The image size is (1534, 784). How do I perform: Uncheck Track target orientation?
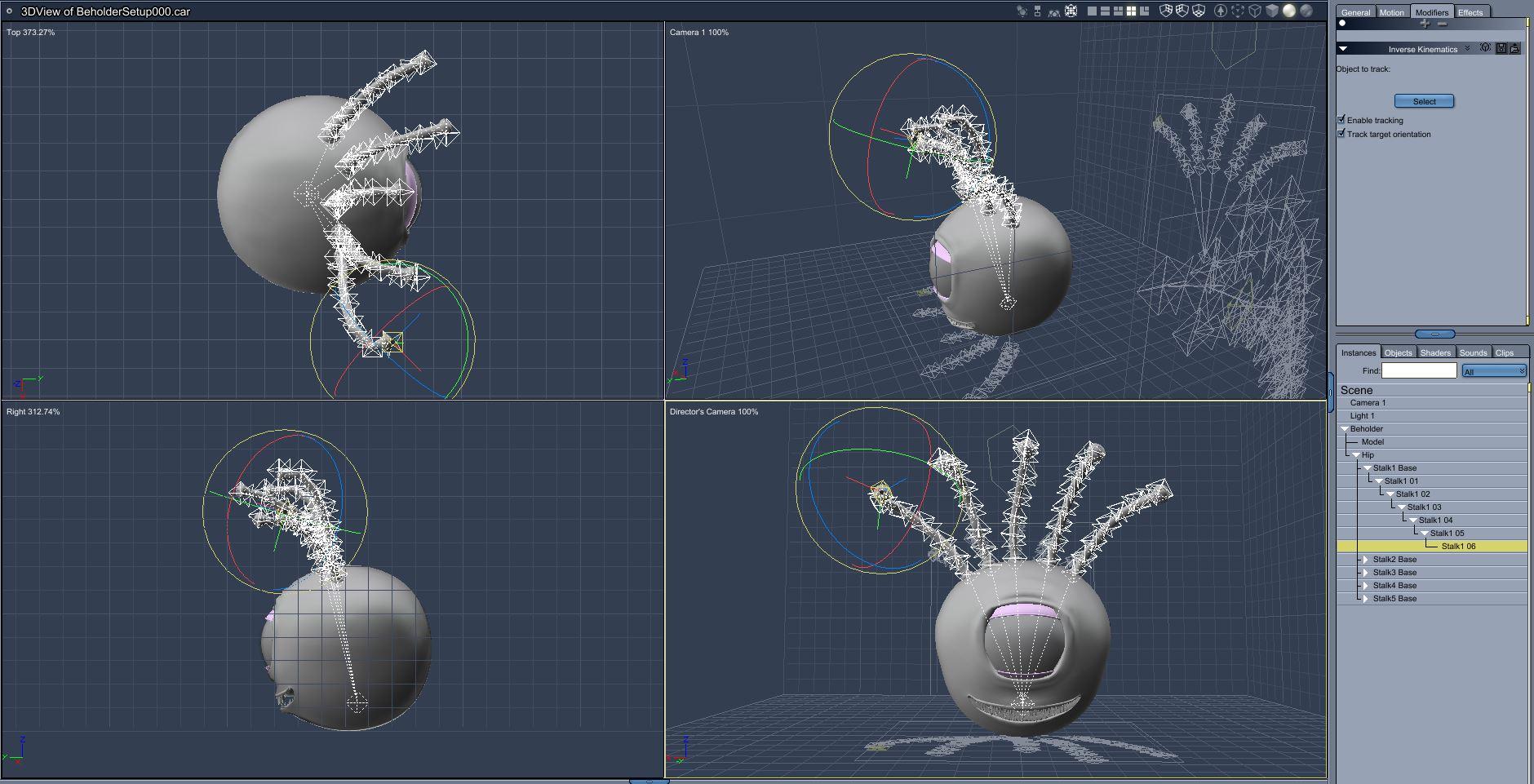coord(1341,134)
